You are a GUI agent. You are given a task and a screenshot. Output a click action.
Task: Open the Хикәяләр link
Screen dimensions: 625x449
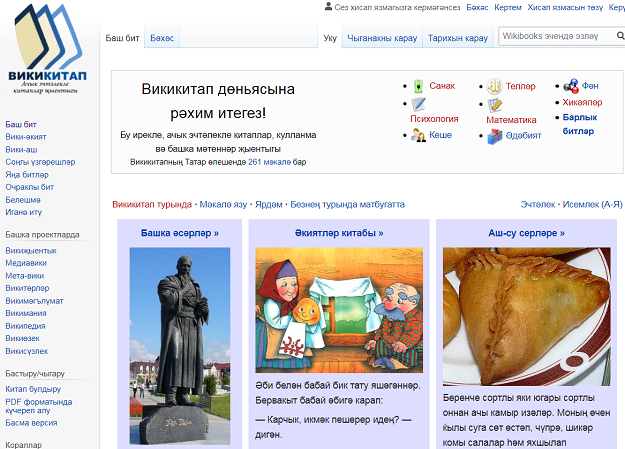[582, 102]
